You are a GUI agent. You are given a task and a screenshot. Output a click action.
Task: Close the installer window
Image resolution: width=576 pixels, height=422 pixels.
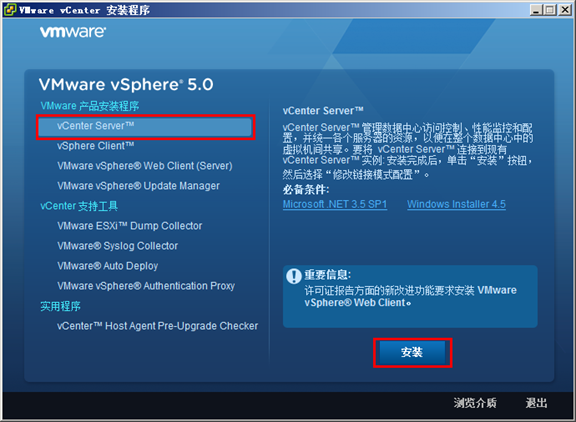[x=565, y=10]
